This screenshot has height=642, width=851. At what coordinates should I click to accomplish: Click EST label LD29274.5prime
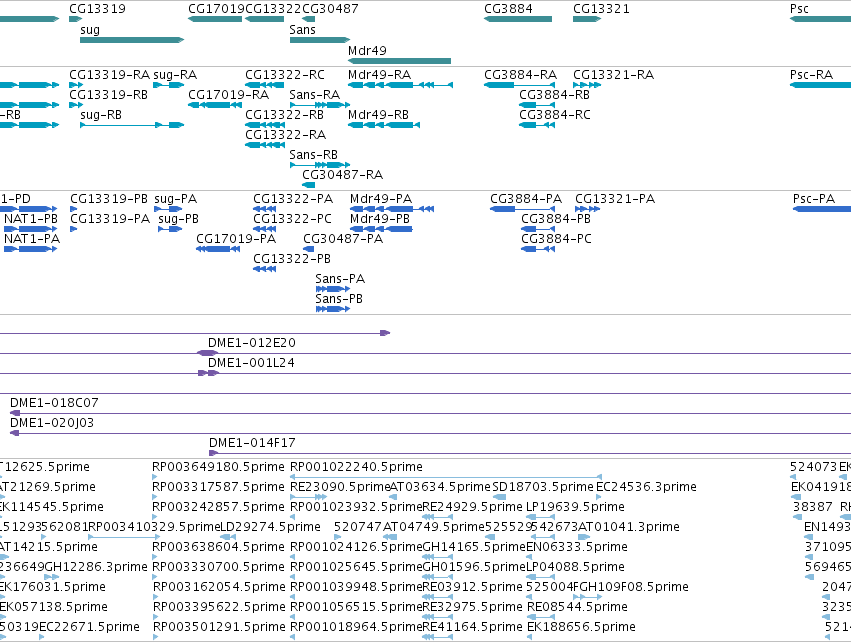[x=270, y=527]
